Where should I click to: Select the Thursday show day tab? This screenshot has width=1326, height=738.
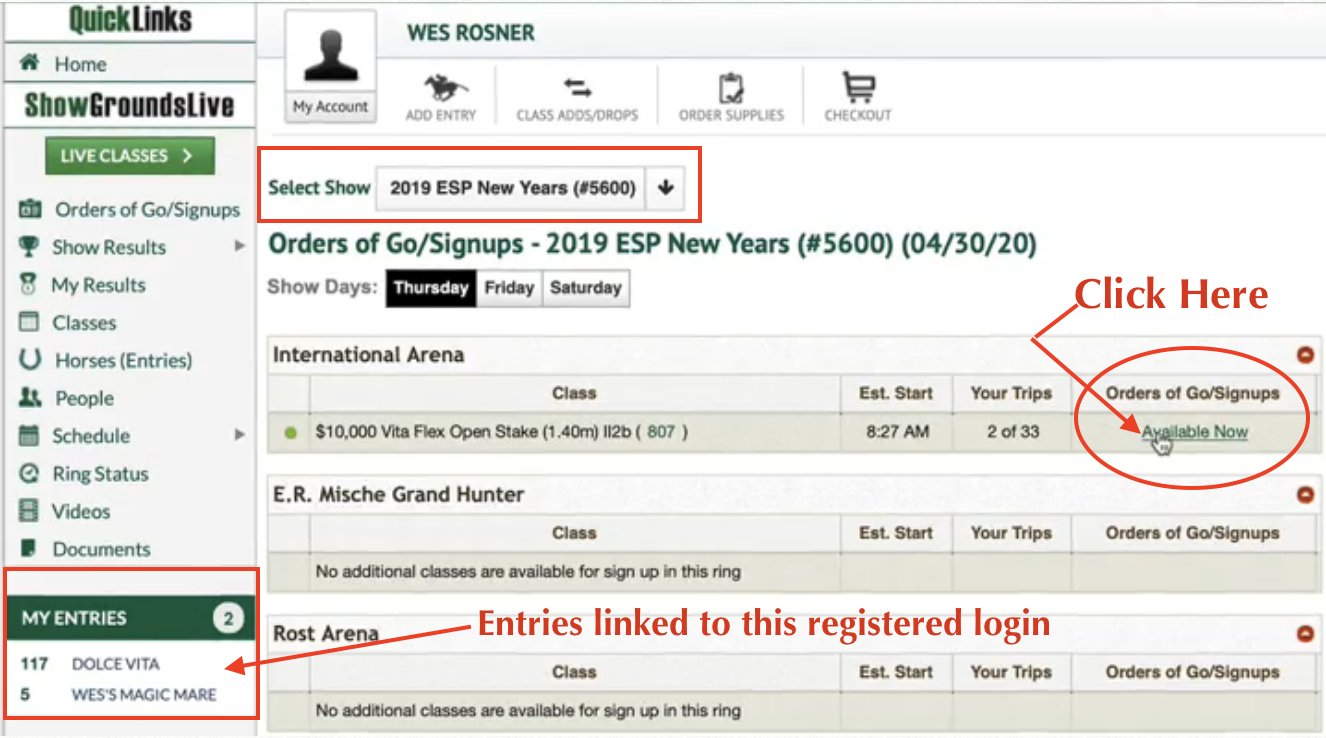click(431, 288)
